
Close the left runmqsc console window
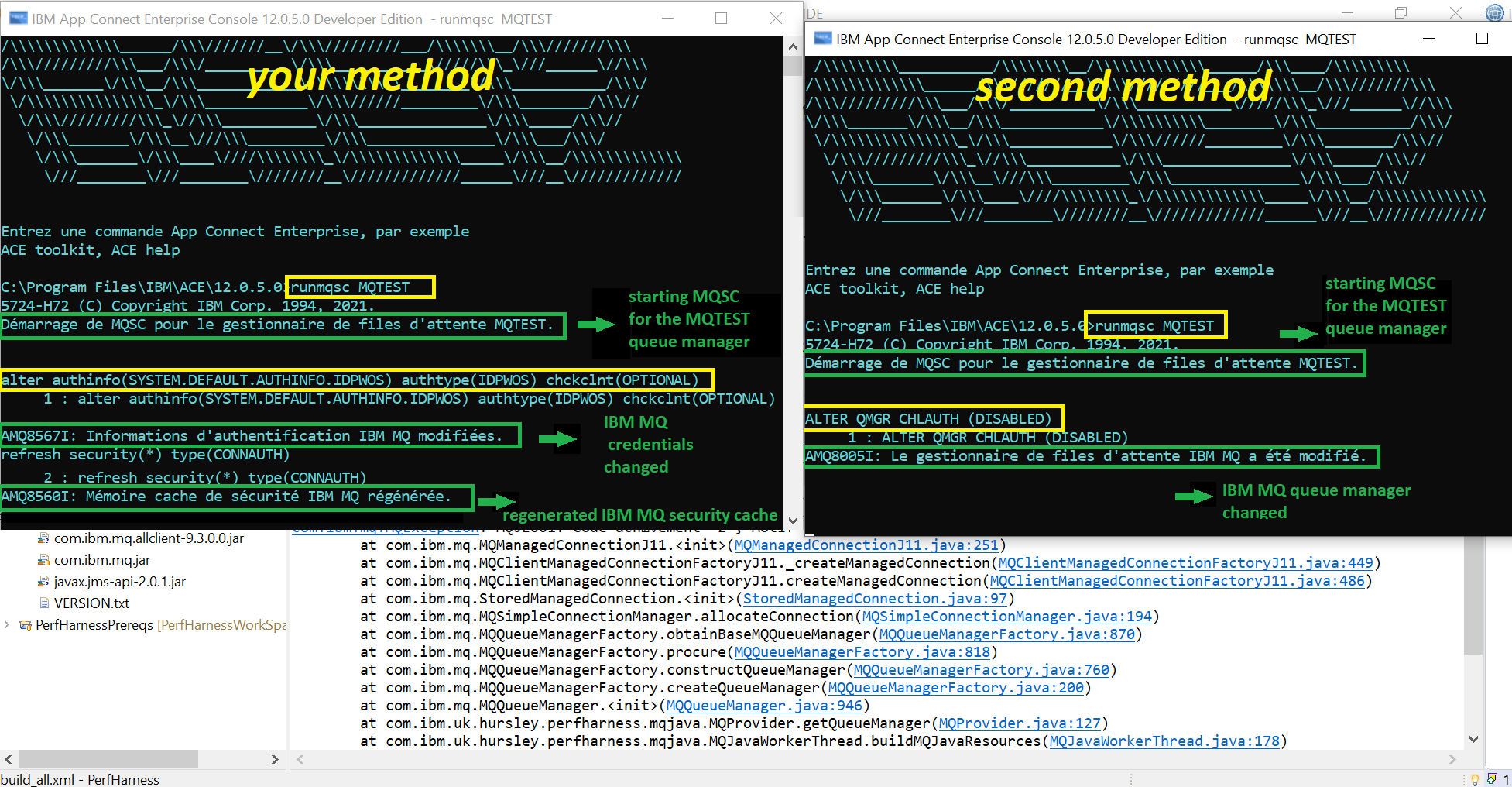tap(776, 19)
